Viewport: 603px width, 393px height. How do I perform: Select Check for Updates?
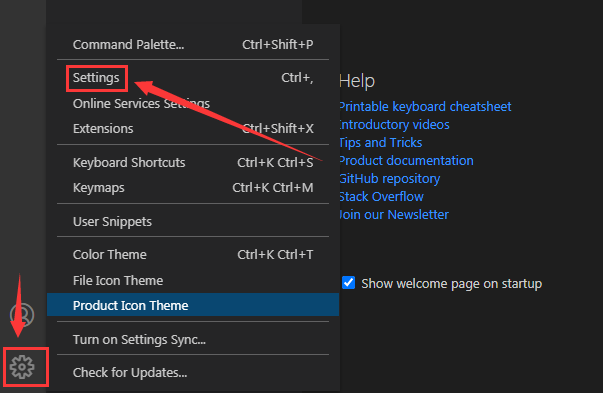pos(193,373)
